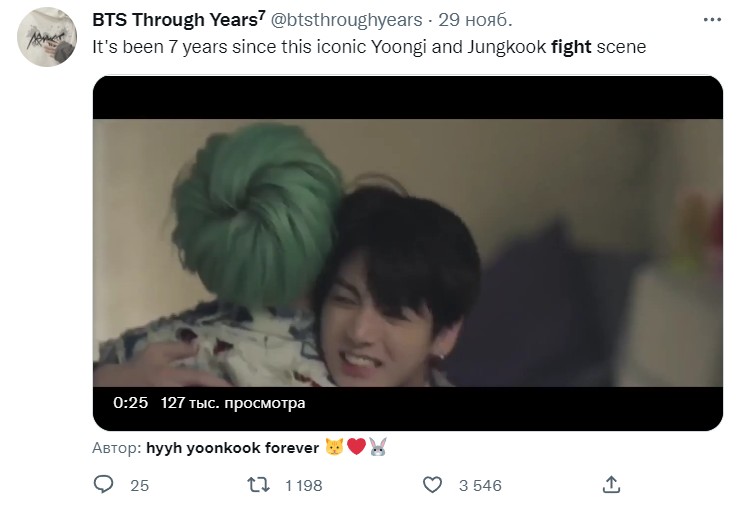This screenshot has width=739, height=507.
Task: Click the reply count 25
Action: tap(140, 486)
